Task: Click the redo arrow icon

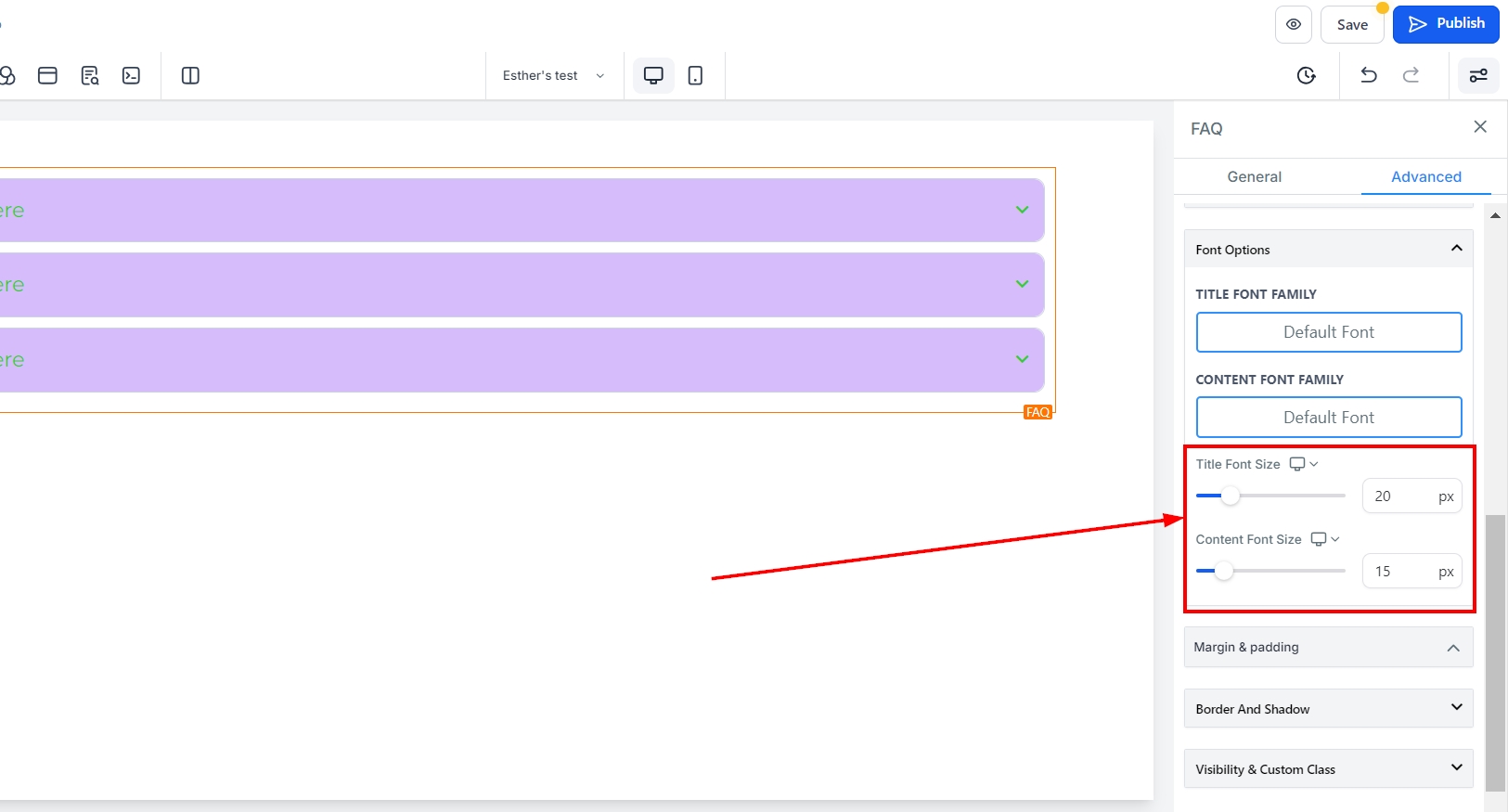Action: (1411, 75)
